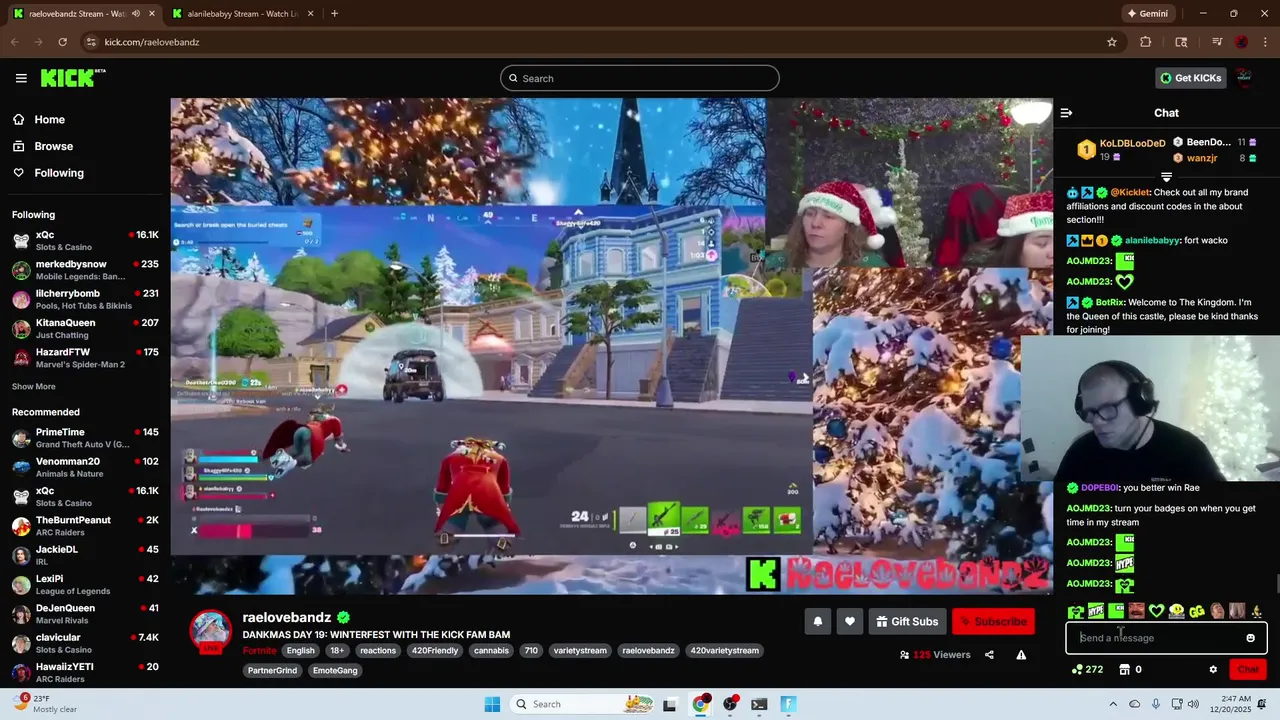Open a new browser tab
Viewport: 1280px width, 720px height.
coord(334,14)
